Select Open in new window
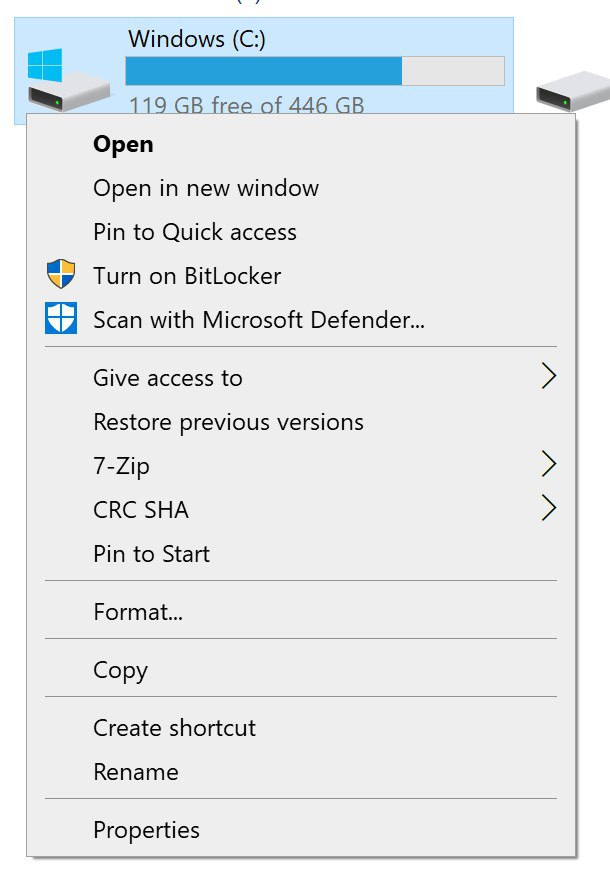Image resolution: width=610 pixels, height=894 pixels. click(x=206, y=188)
